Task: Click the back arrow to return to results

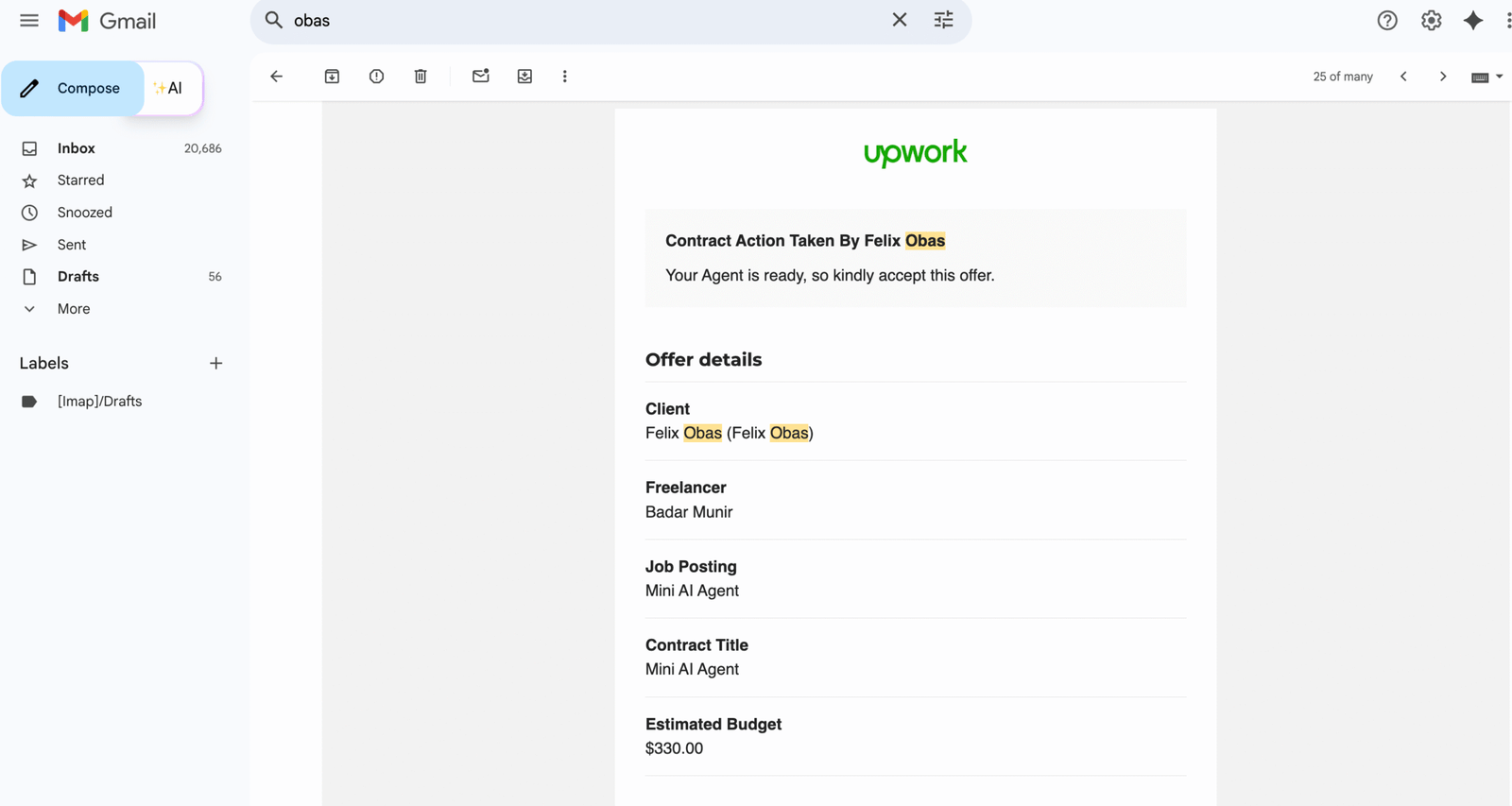Action: pos(276,77)
